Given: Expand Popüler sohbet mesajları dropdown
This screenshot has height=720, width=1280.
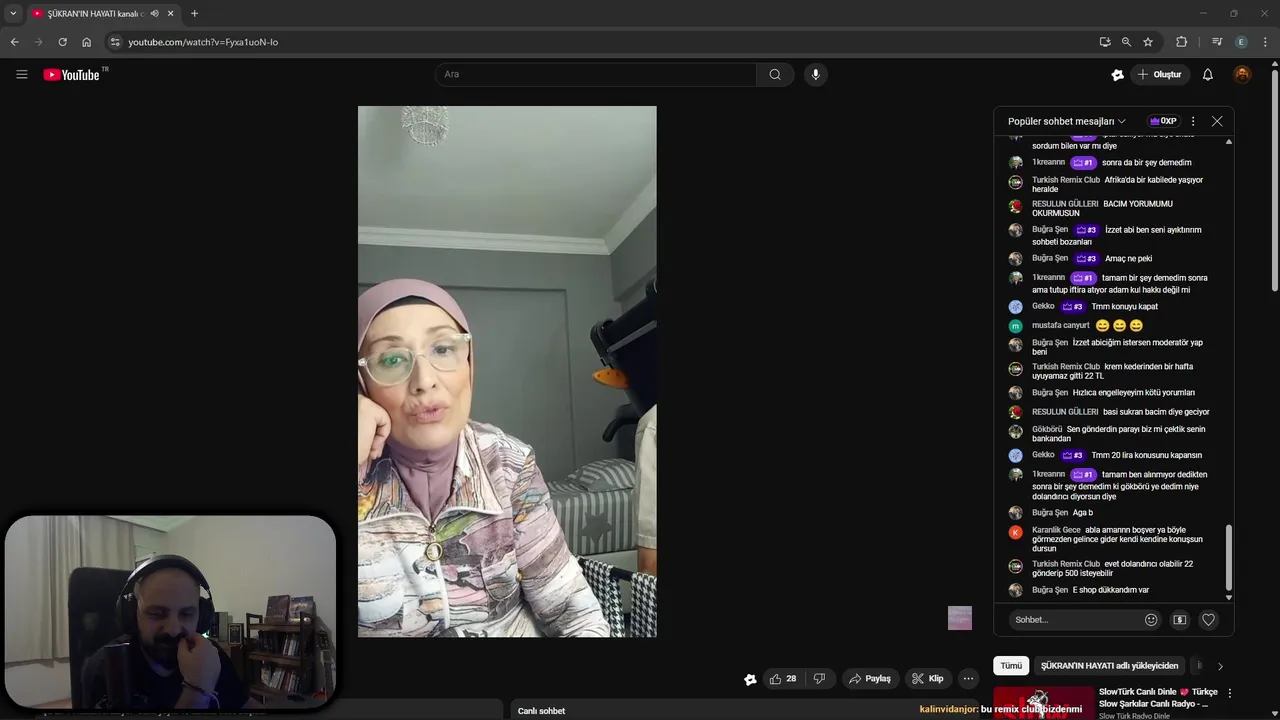Looking at the screenshot, I should point(1067,121).
